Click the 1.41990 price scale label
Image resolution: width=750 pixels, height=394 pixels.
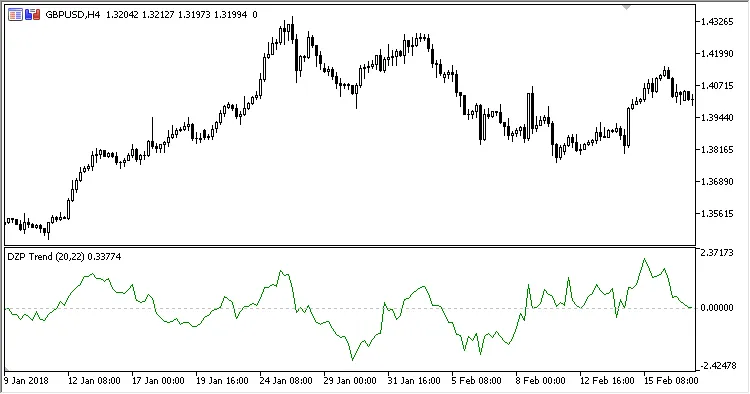(717, 54)
